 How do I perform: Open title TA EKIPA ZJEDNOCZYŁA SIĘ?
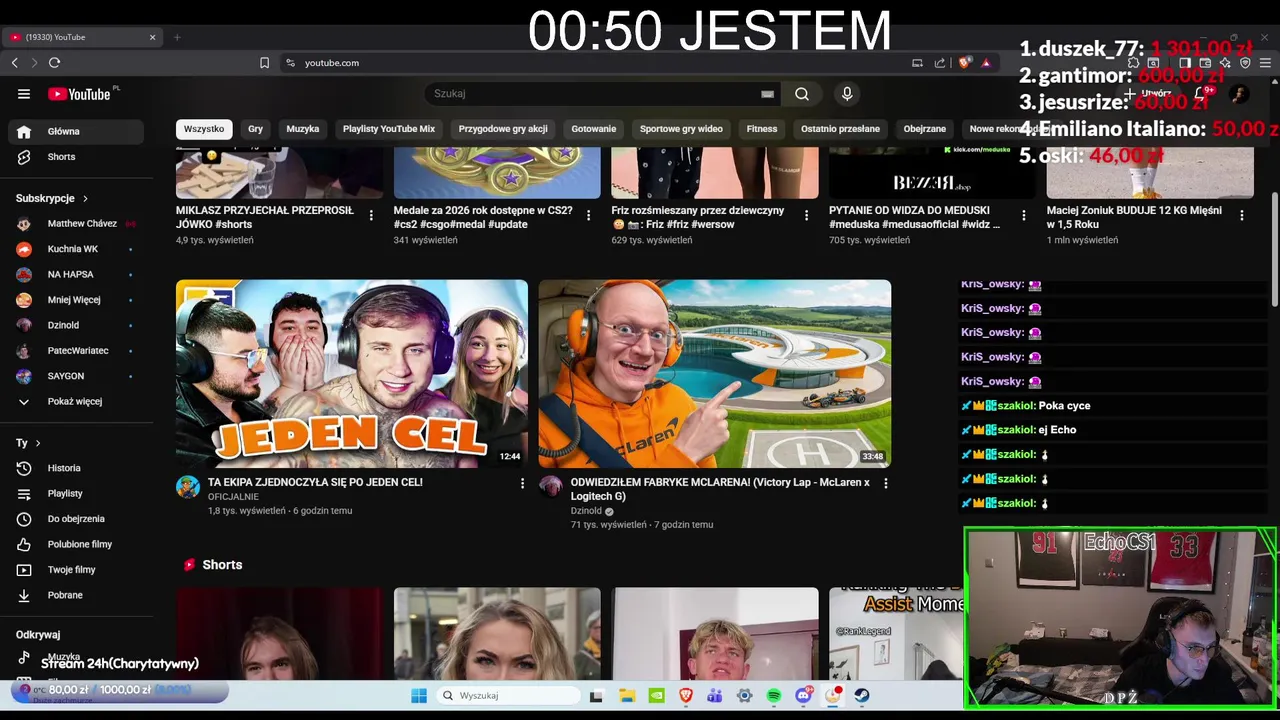[315, 482]
